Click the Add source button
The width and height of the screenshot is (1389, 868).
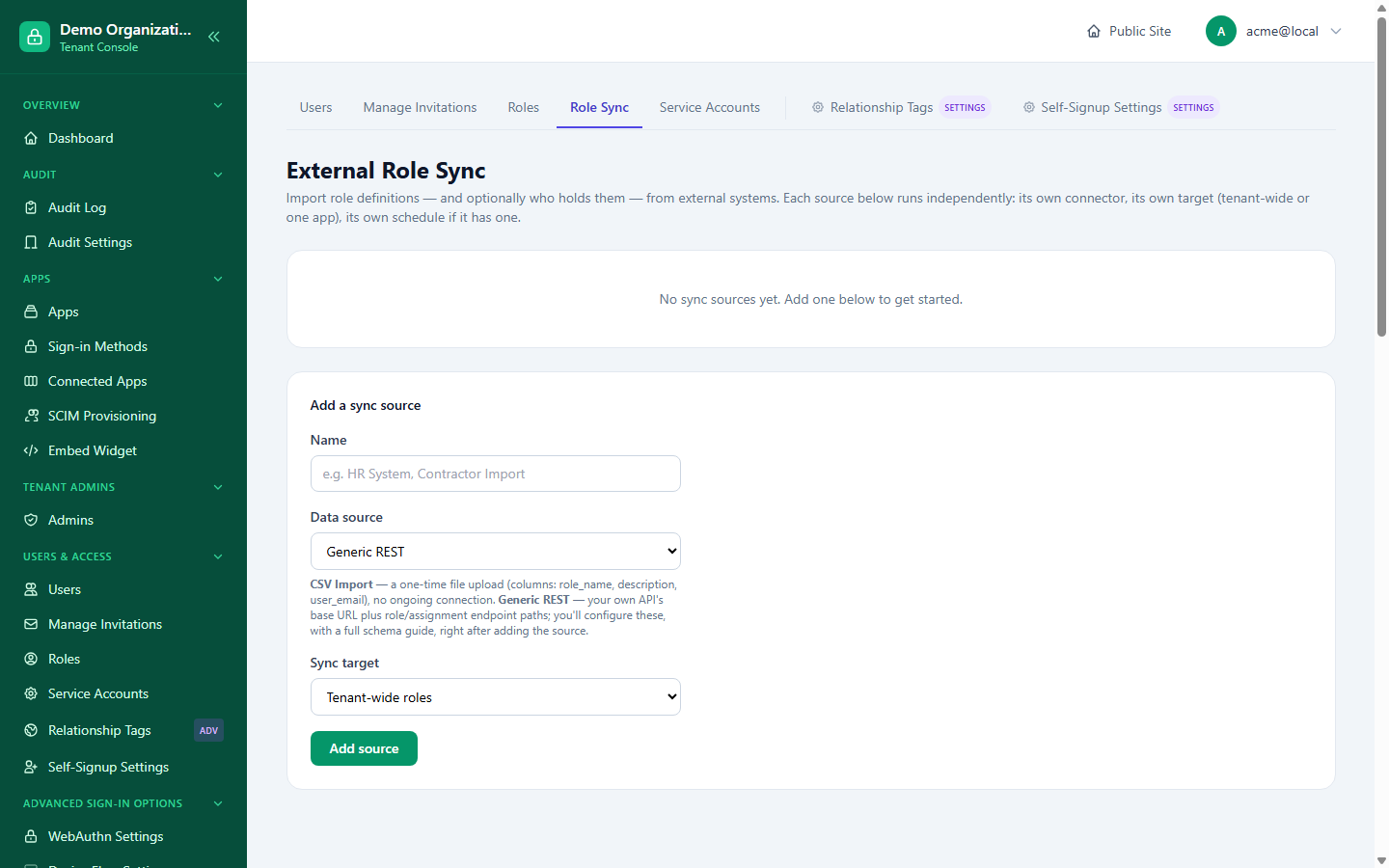(364, 748)
